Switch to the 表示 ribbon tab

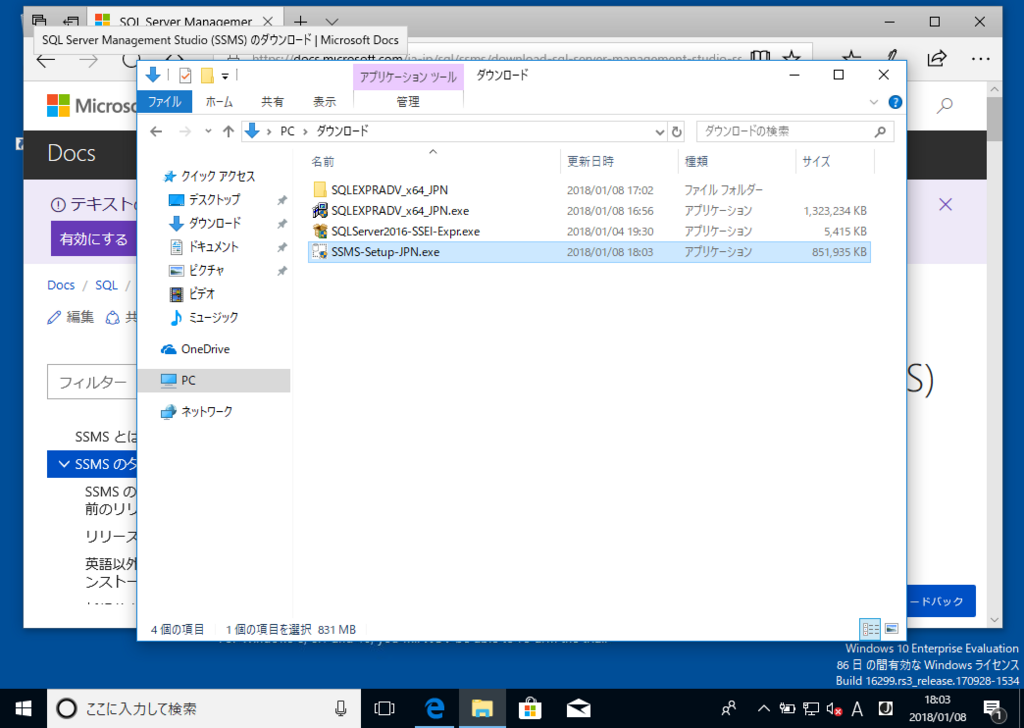[x=326, y=100]
